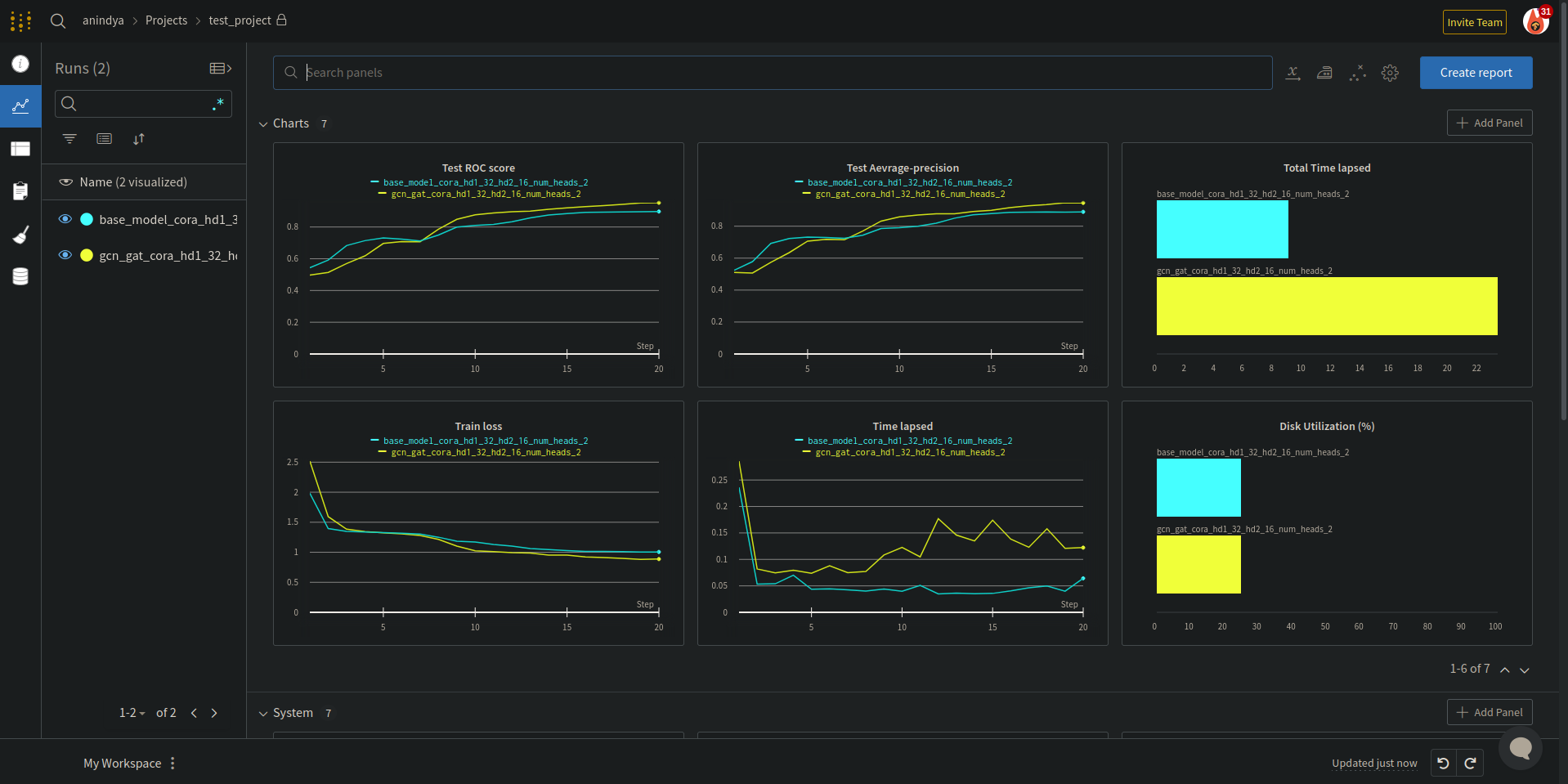Go to next page of runs
1568x784 pixels.
(214, 713)
